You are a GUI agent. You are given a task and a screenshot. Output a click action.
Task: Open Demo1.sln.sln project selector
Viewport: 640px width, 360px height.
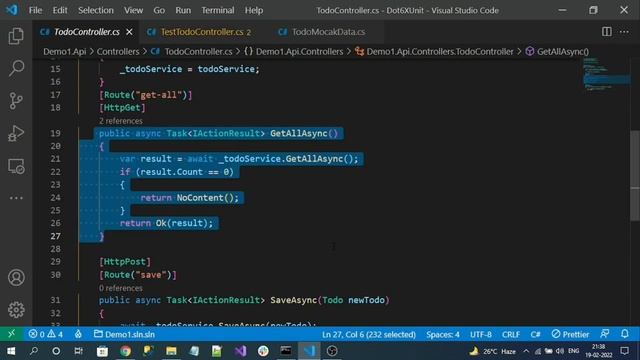click(124, 334)
